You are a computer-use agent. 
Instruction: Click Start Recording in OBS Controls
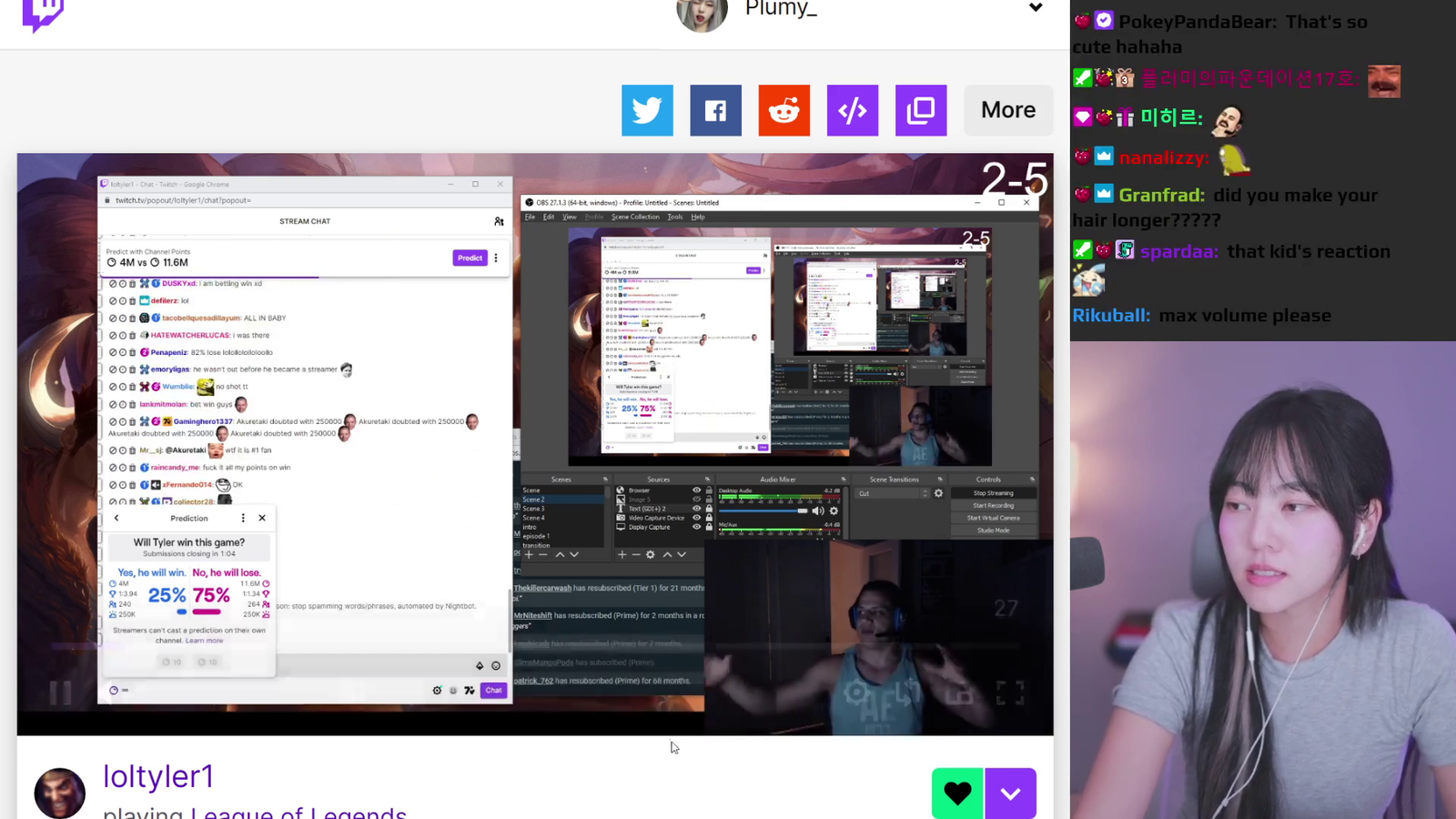[x=993, y=506]
